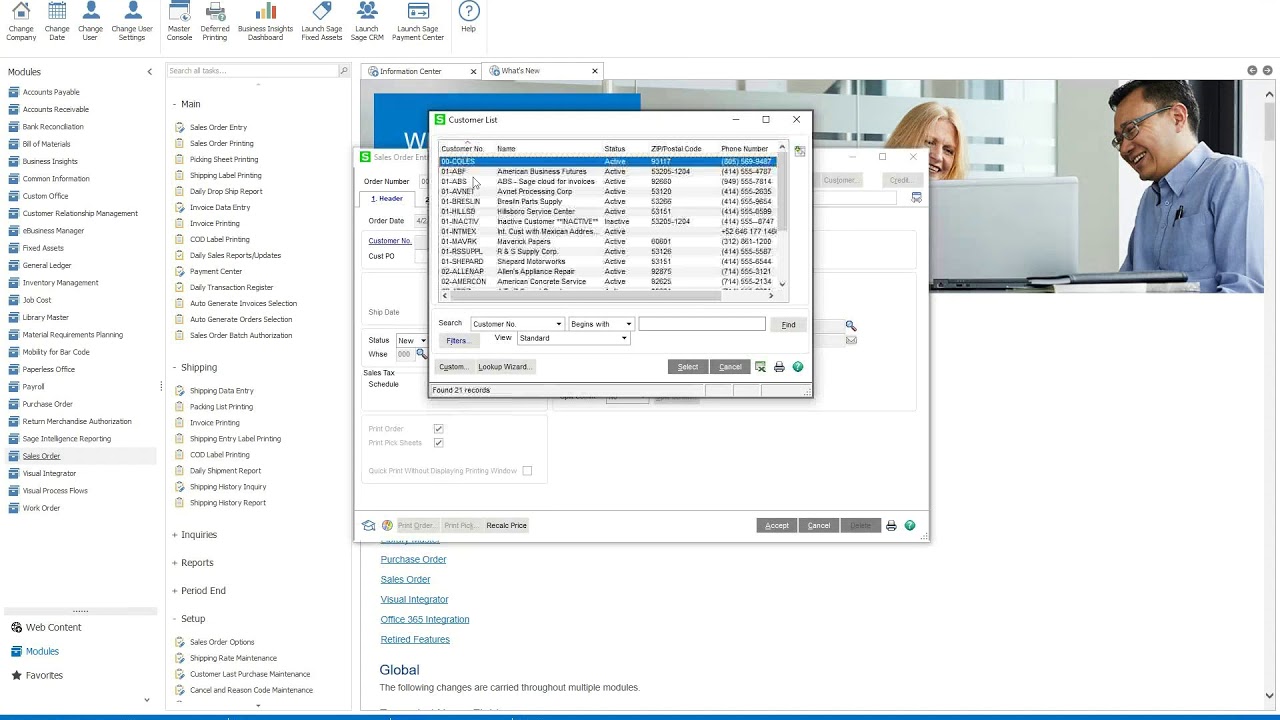Click the magnifier lookup icon in Sales Order window
The image size is (1280, 720).
point(850,325)
